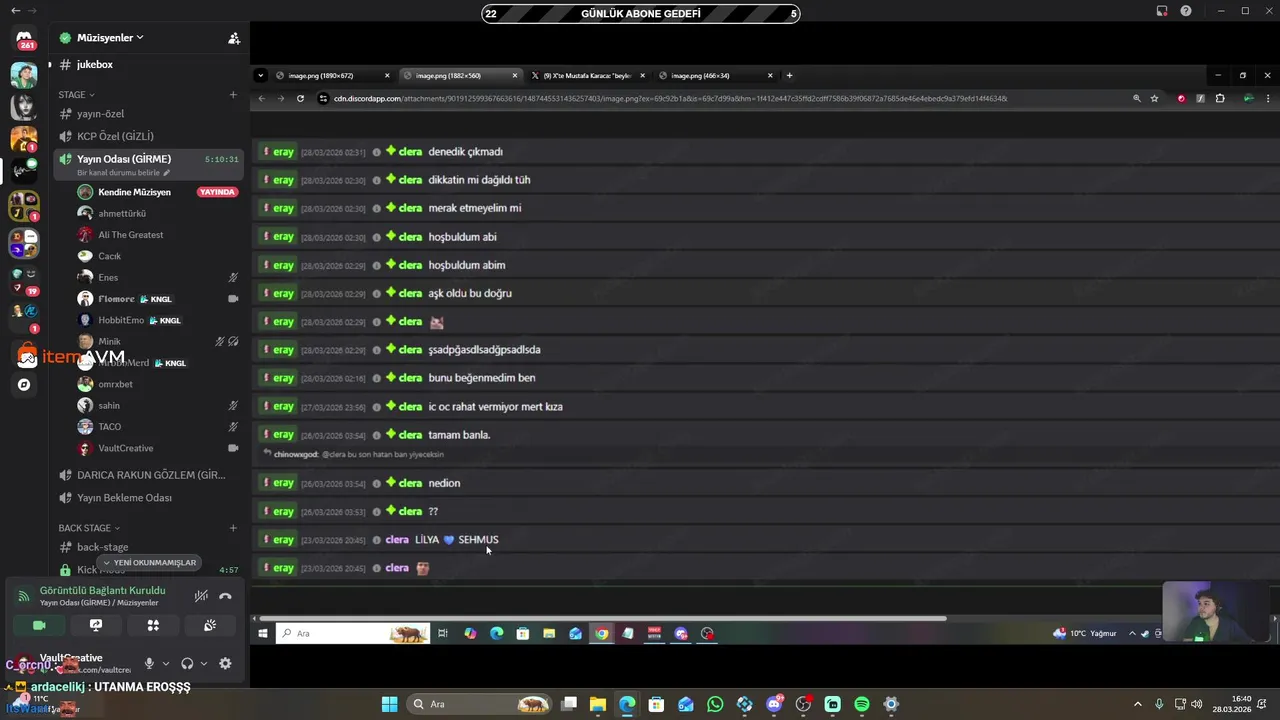
Task: Toggle camera in Discord voice panel
Action: pos(39,625)
